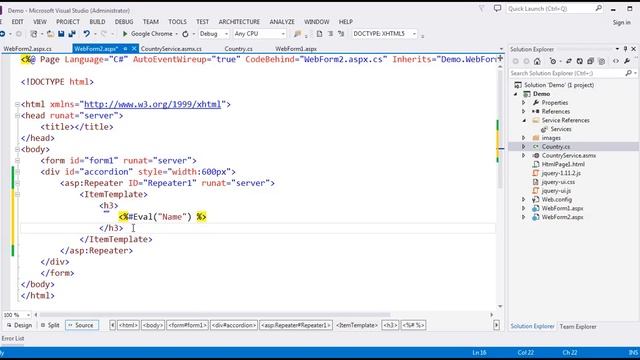Open the DEBUG menu

coord(124,22)
